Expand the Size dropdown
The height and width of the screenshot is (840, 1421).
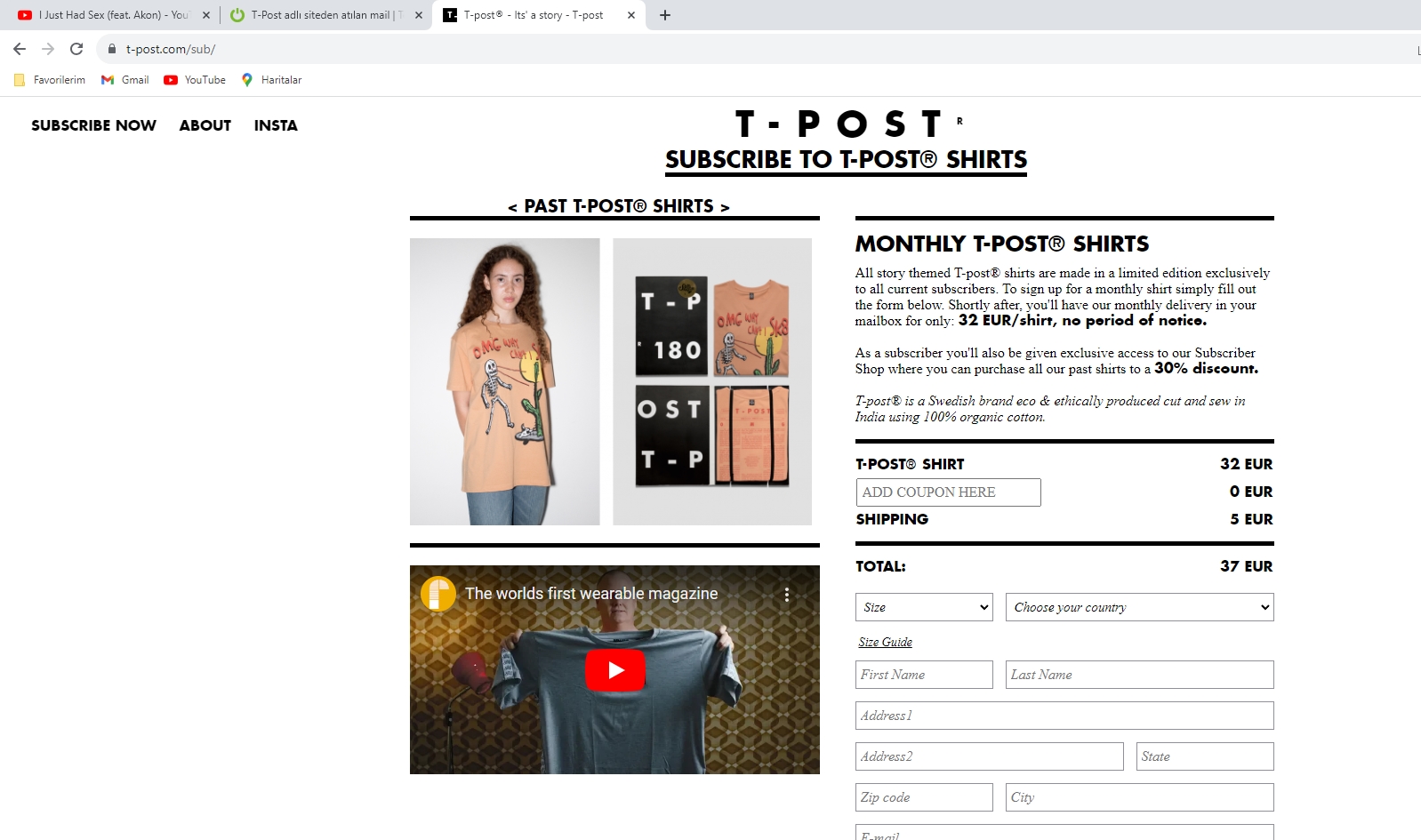tap(924, 607)
